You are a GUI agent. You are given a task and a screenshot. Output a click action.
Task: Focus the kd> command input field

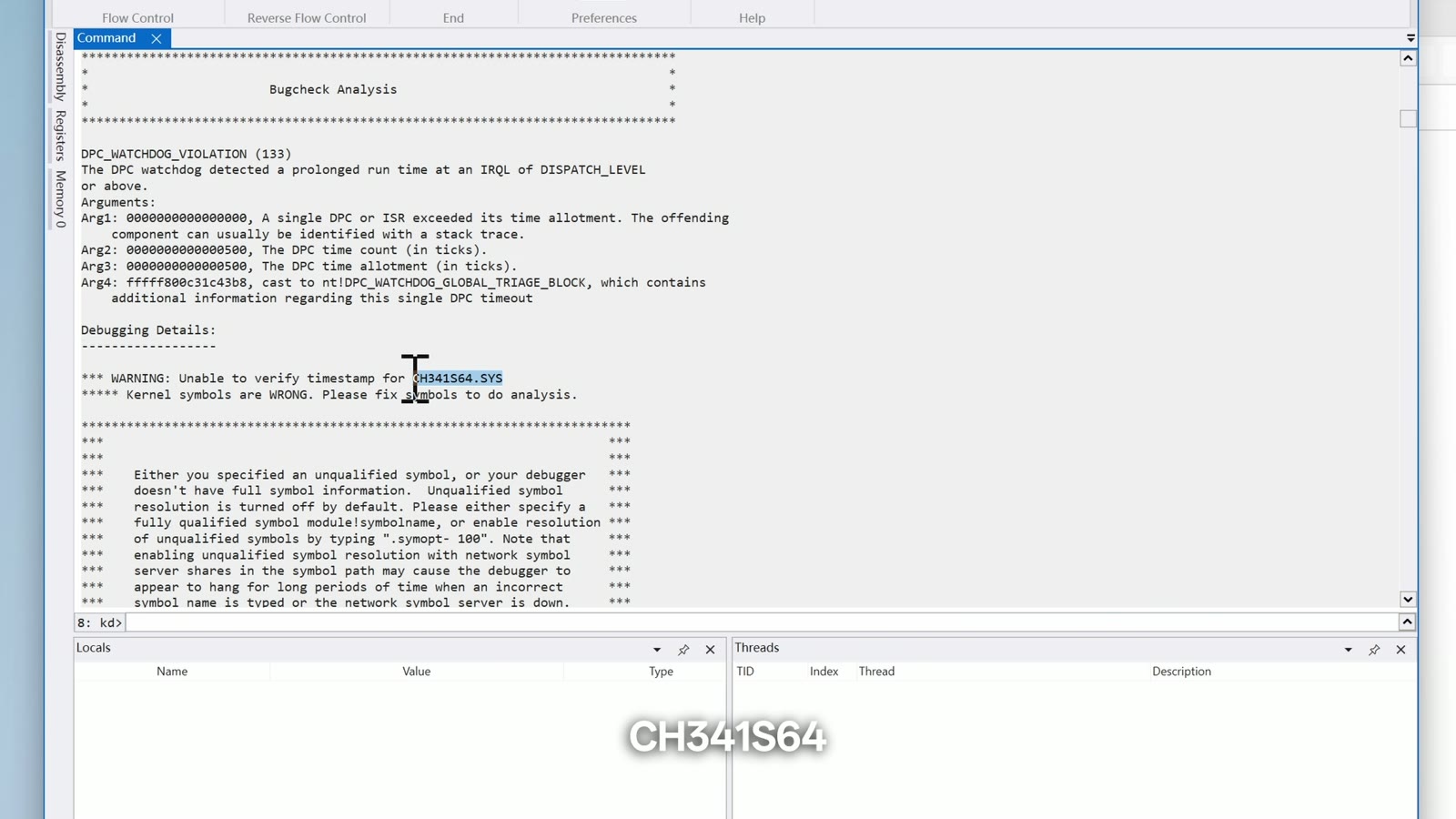tap(761, 622)
